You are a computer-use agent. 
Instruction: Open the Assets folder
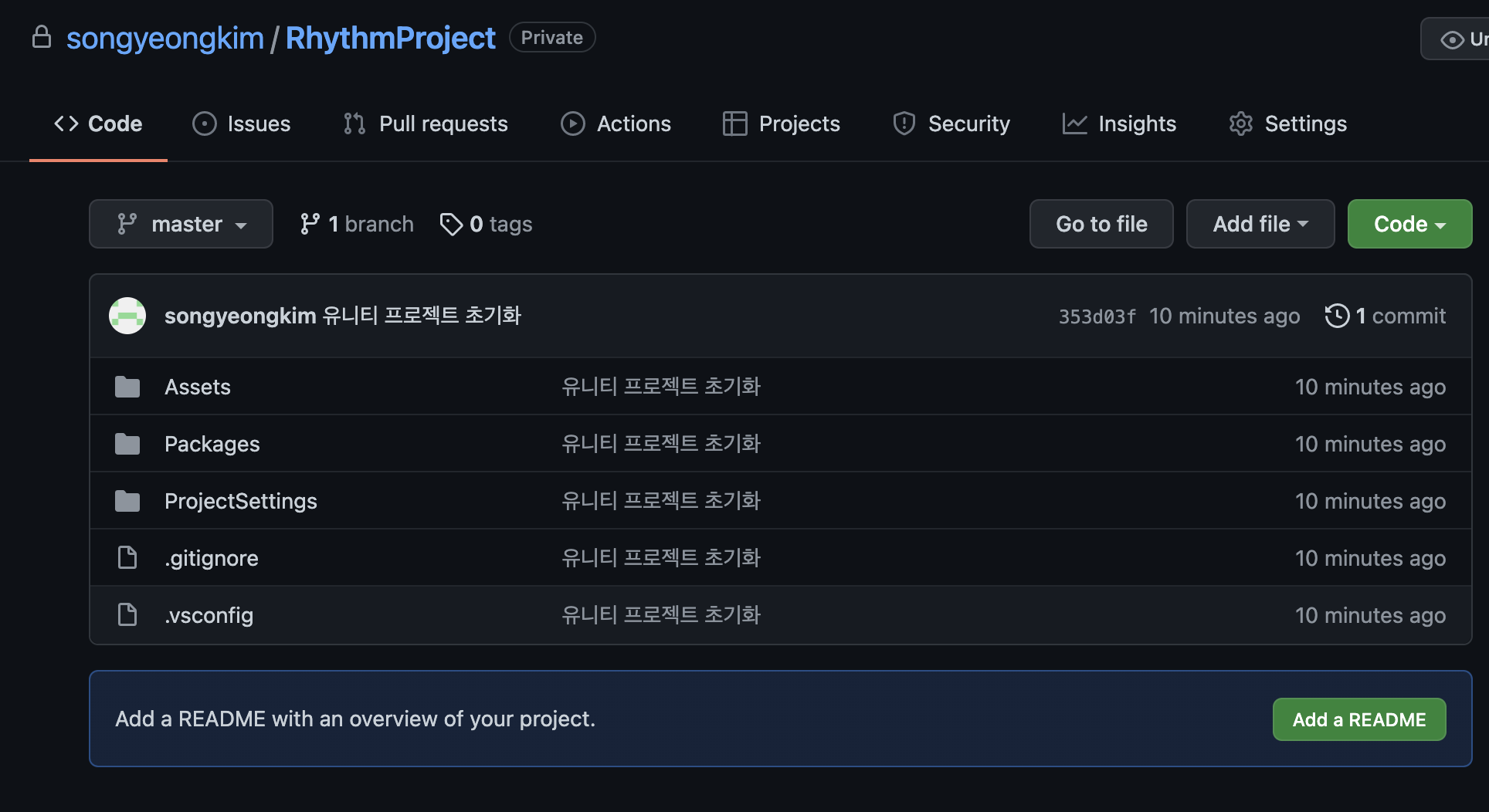tap(198, 387)
